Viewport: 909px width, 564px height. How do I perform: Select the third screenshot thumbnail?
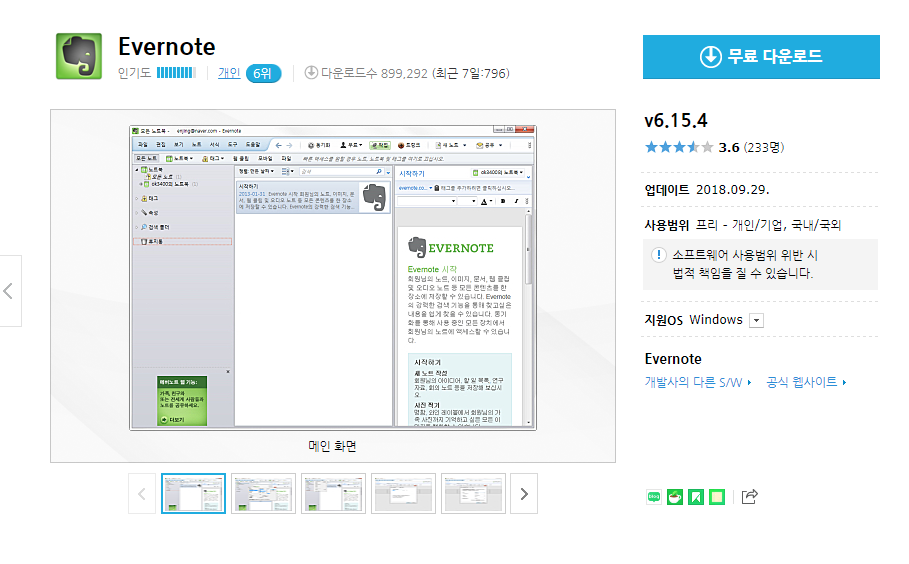pyautogui.click(x=333, y=494)
